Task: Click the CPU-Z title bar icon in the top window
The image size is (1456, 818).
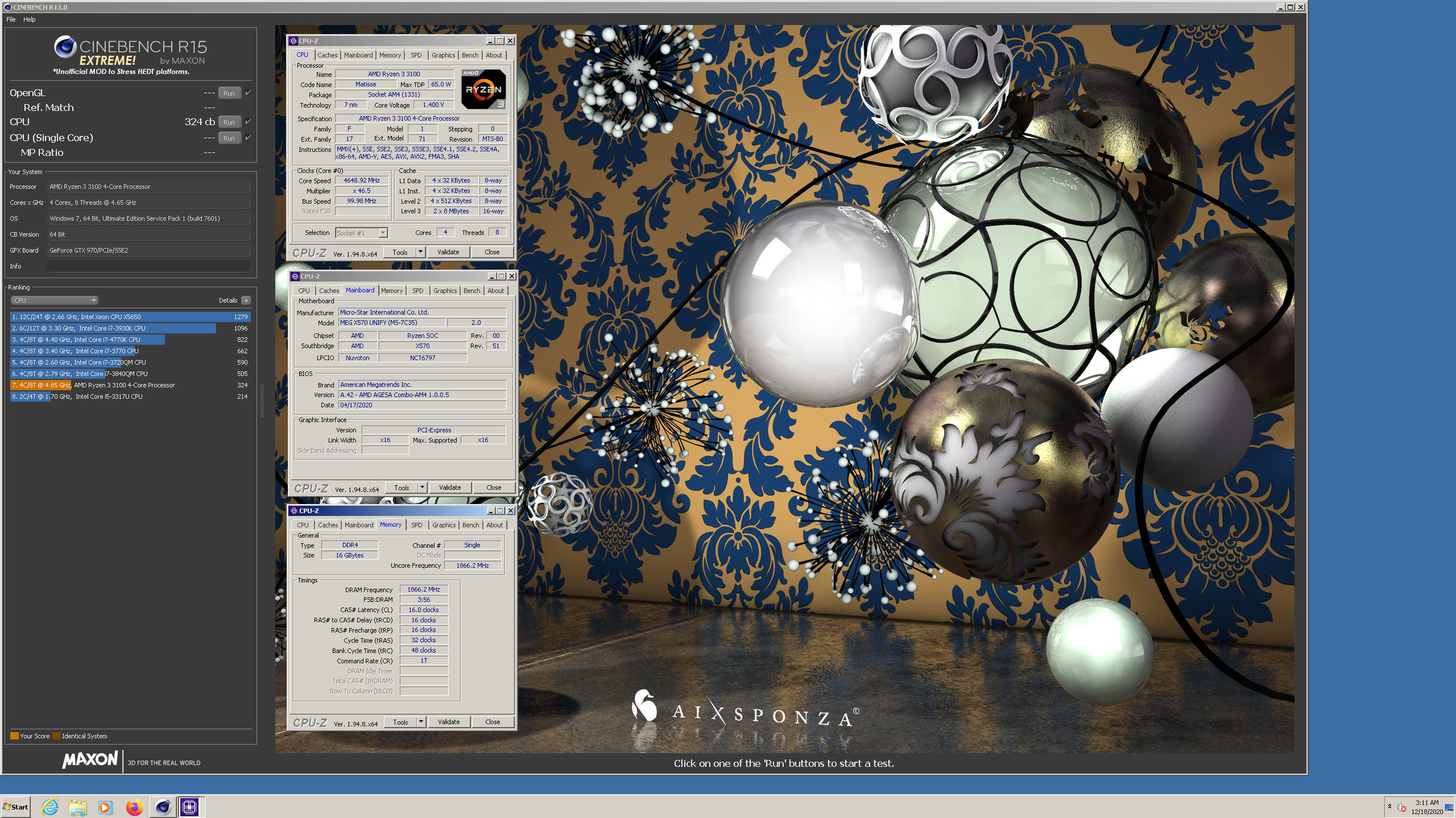Action: tap(293, 41)
